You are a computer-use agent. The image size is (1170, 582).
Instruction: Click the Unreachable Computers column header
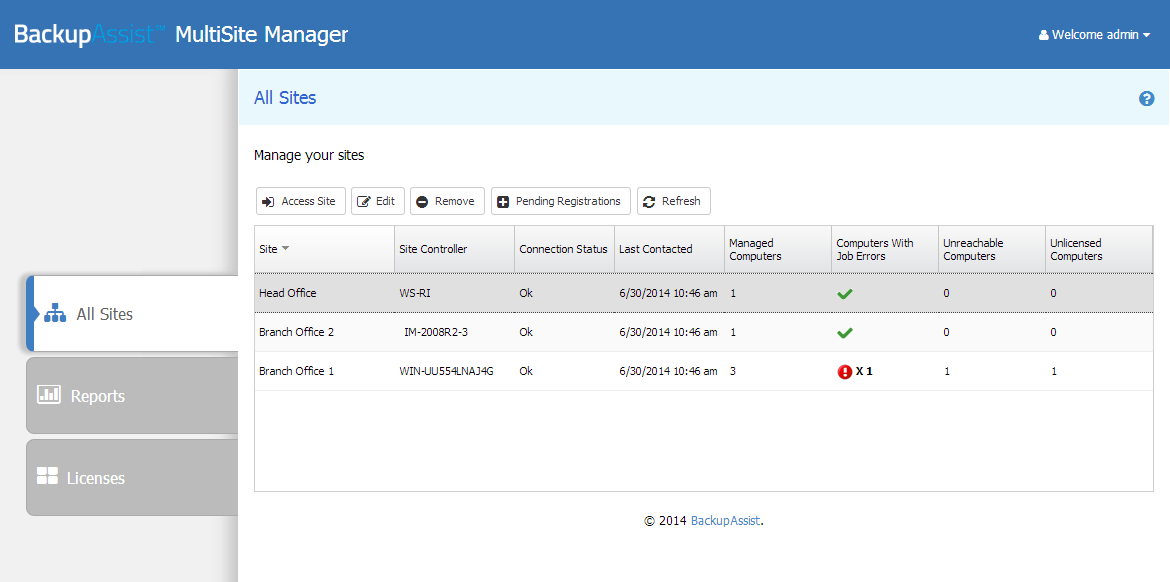[992, 249]
